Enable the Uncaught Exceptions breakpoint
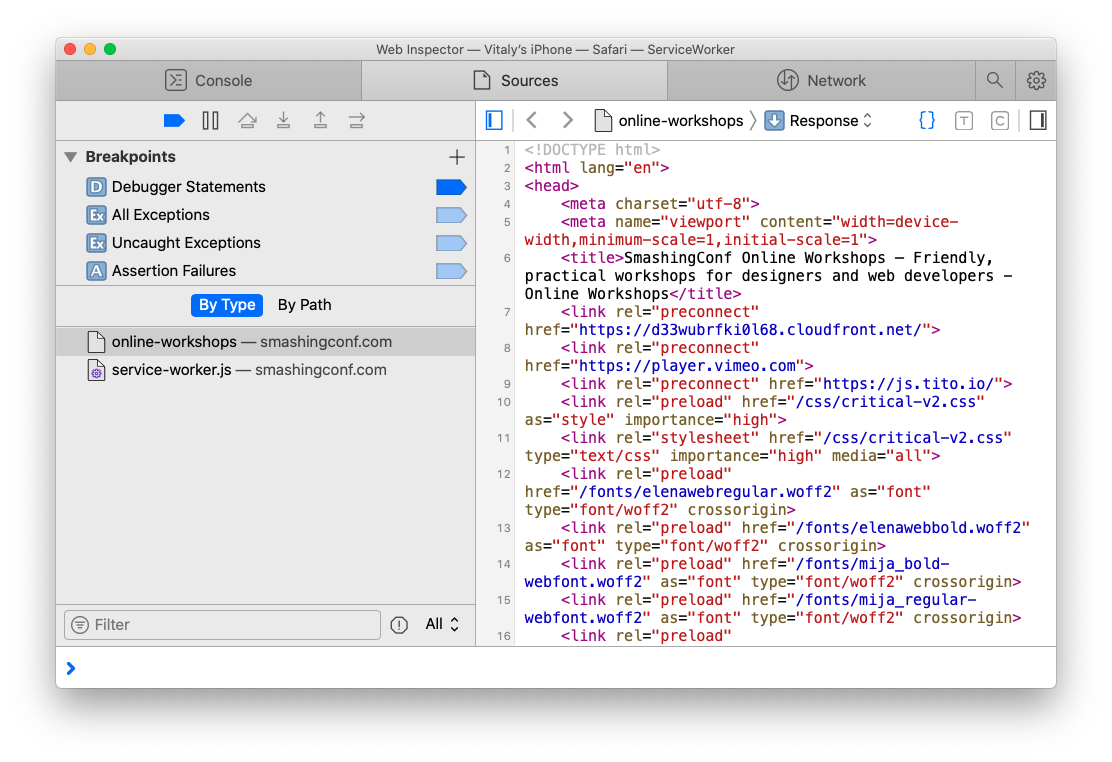 pos(451,243)
